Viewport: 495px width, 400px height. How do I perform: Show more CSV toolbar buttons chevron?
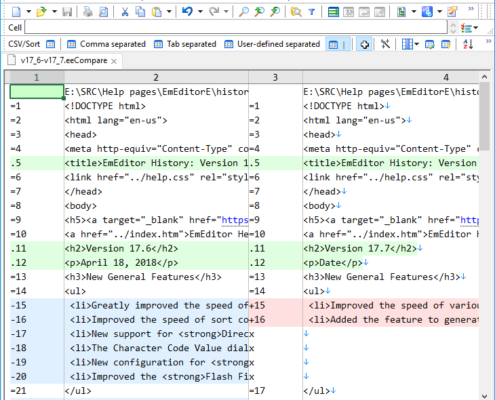(489, 41)
